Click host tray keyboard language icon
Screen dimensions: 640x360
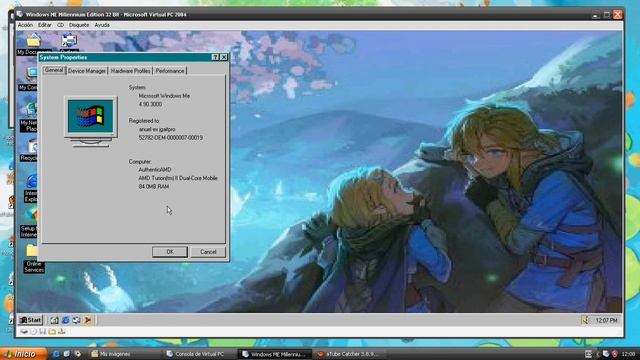coord(588,354)
